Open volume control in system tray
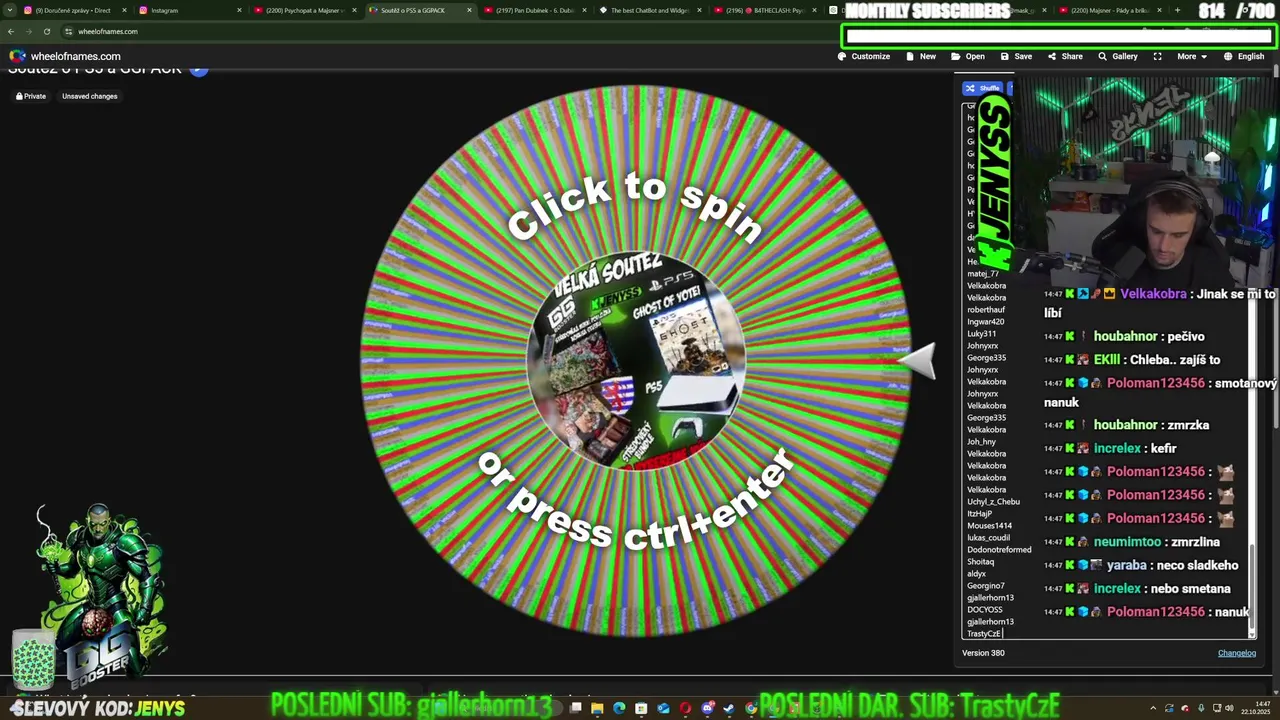The width and height of the screenshot is (1280, 720). pos(1231,708)
